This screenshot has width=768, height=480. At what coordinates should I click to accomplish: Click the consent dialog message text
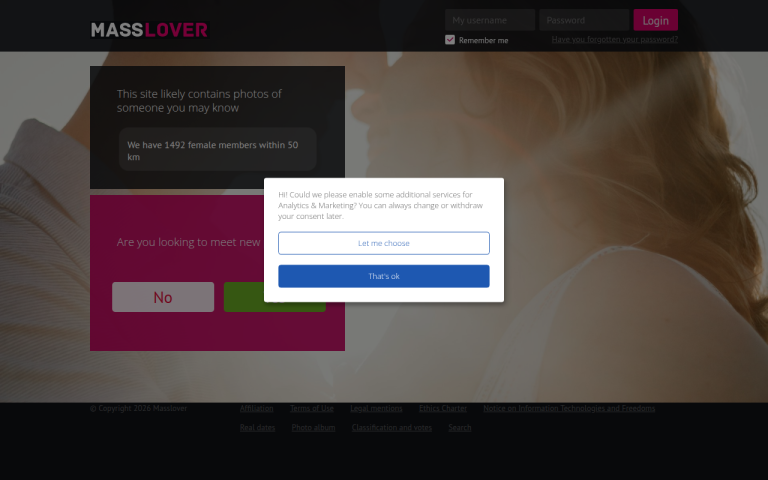(x=381, y=205)
